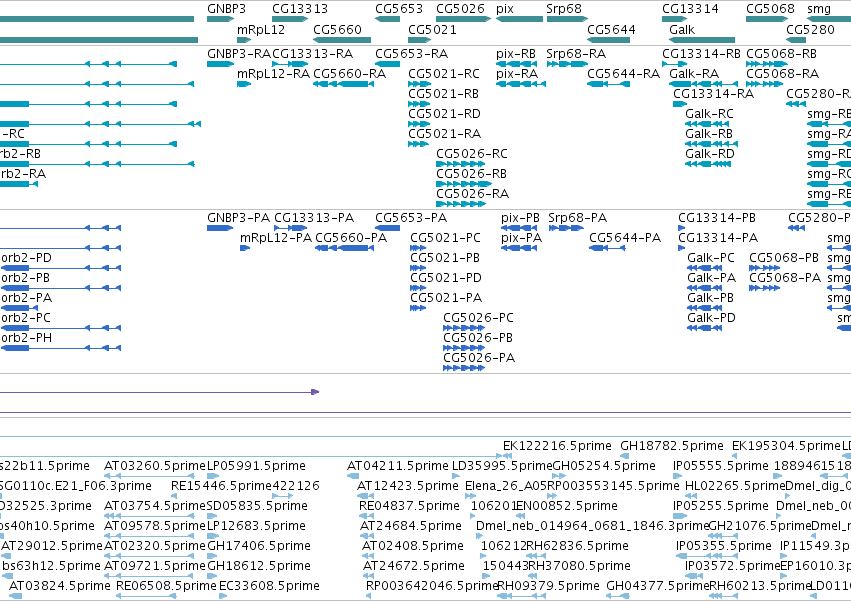Click the GNBP3-PA protein label
The image size is (851, 601).
coord(238,218)
